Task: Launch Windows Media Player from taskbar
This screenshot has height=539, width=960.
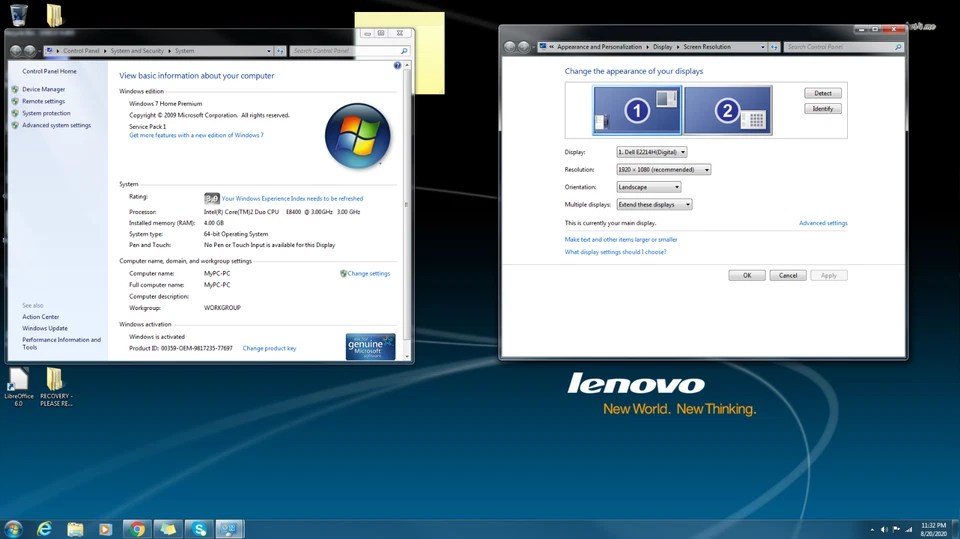Action: tap(105, 529)
